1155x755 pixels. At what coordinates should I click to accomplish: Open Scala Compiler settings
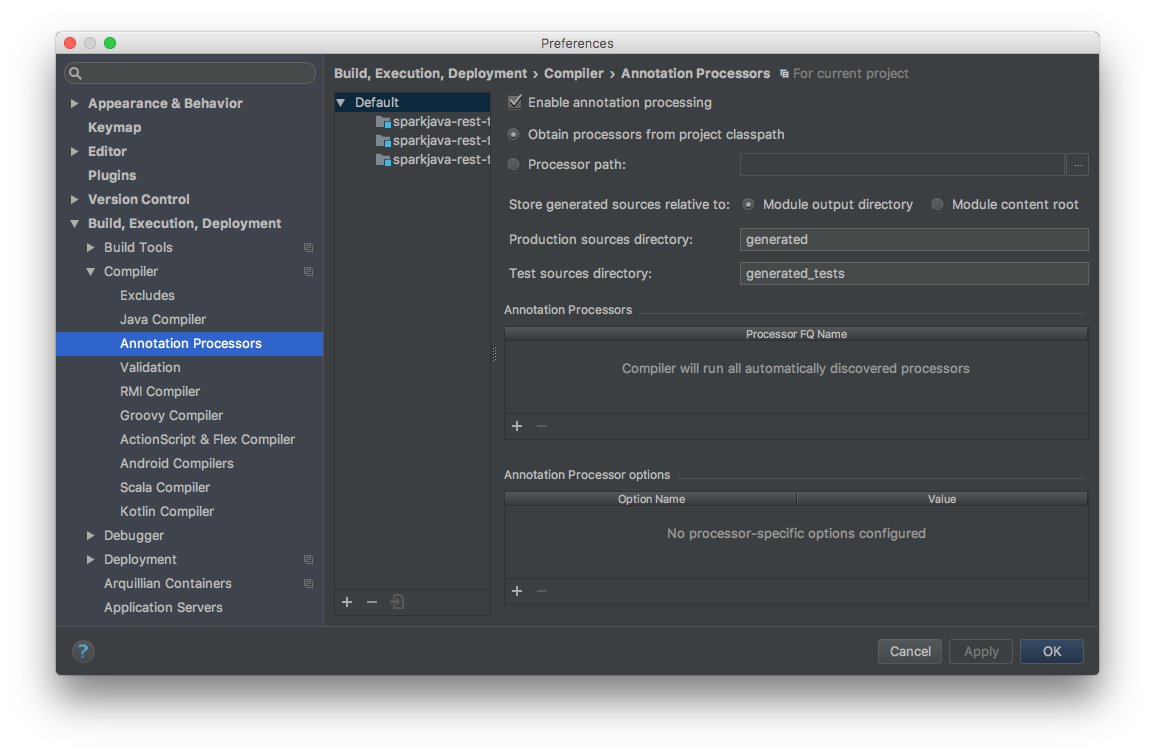pyautogui.click(x=165, y=488)
